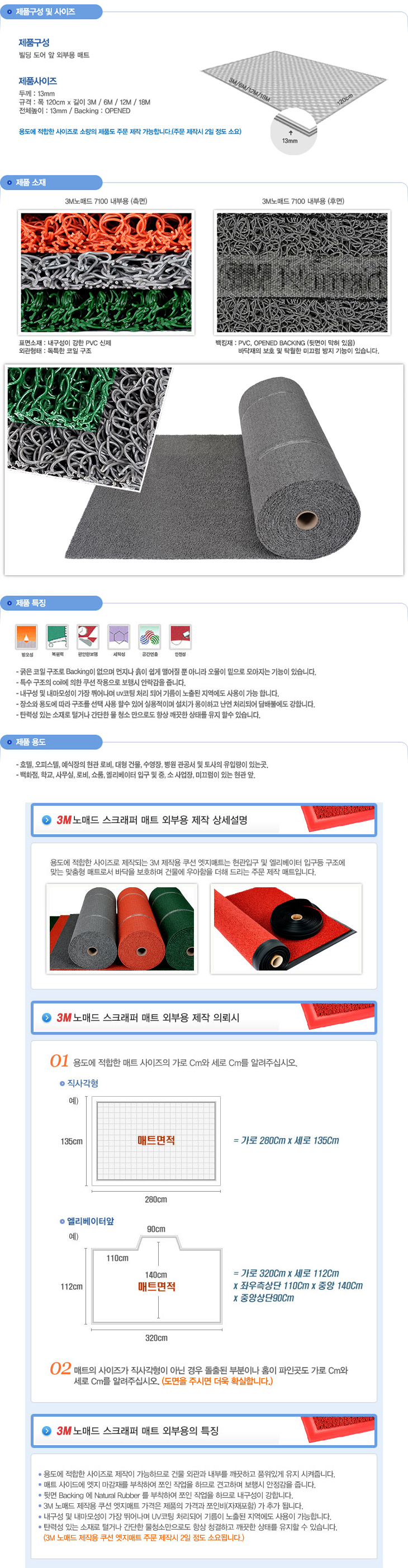Click the 세탁성 feature icon
The image size is (408, 1568).
coord(118,637)
